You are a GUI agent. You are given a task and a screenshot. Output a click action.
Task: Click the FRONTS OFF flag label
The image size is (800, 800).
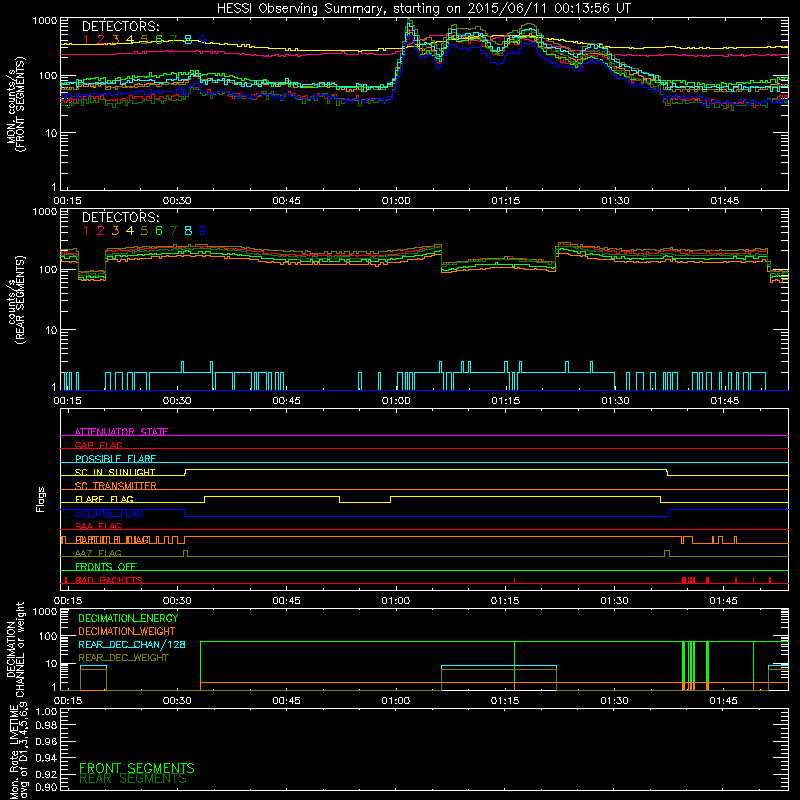coord(106,566)
